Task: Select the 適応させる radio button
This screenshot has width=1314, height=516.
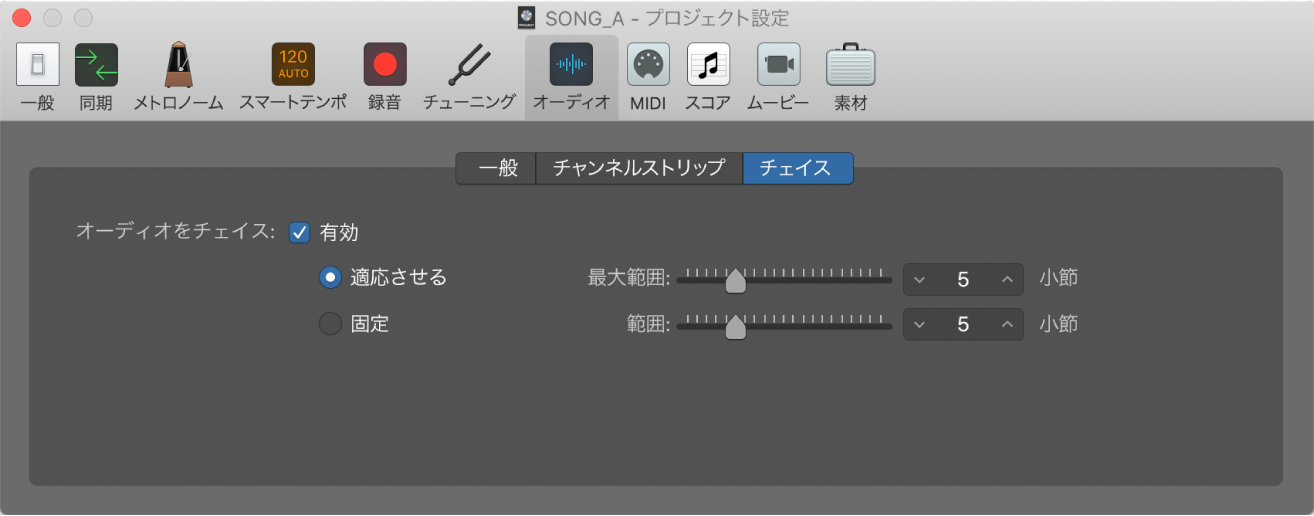Action: [330, 278]
